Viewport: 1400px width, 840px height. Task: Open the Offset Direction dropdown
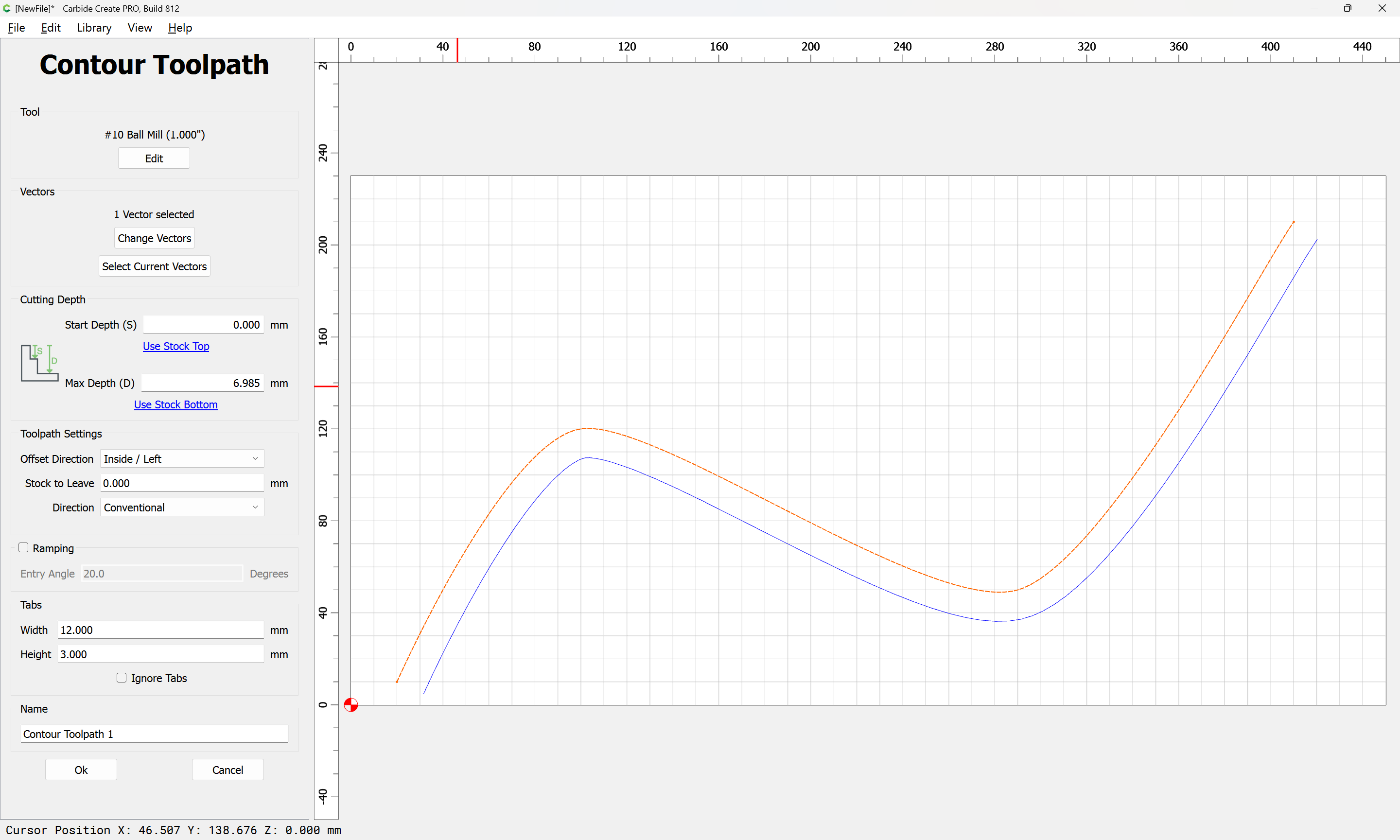coord(182,458)
